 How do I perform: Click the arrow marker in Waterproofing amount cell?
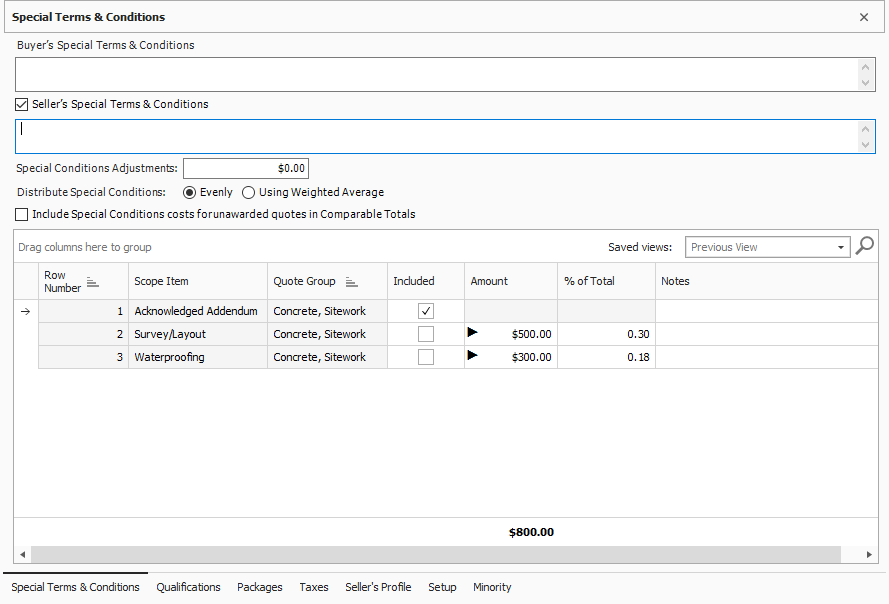pos(473,355)
